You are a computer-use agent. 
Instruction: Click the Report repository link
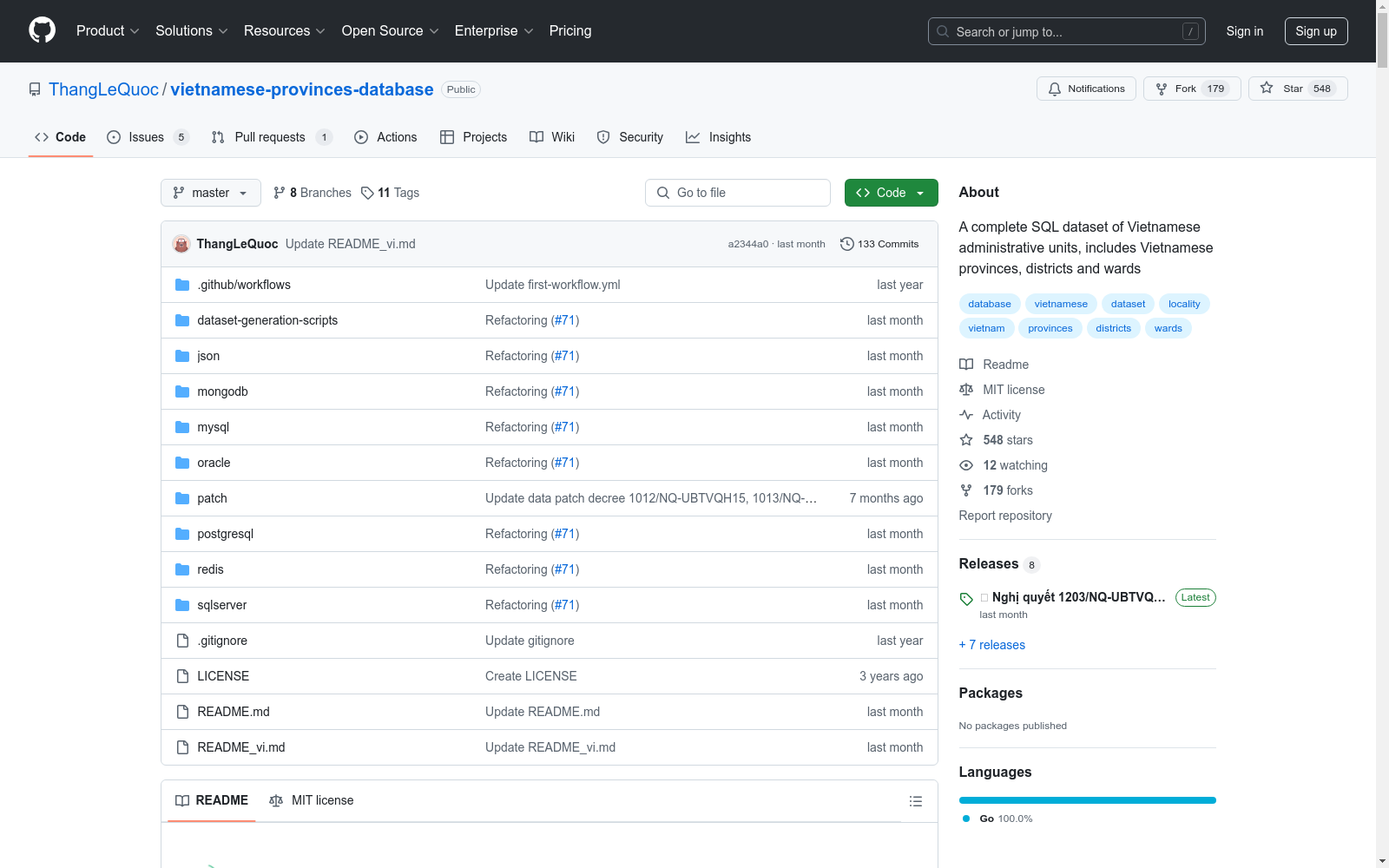click(1005, 516)
